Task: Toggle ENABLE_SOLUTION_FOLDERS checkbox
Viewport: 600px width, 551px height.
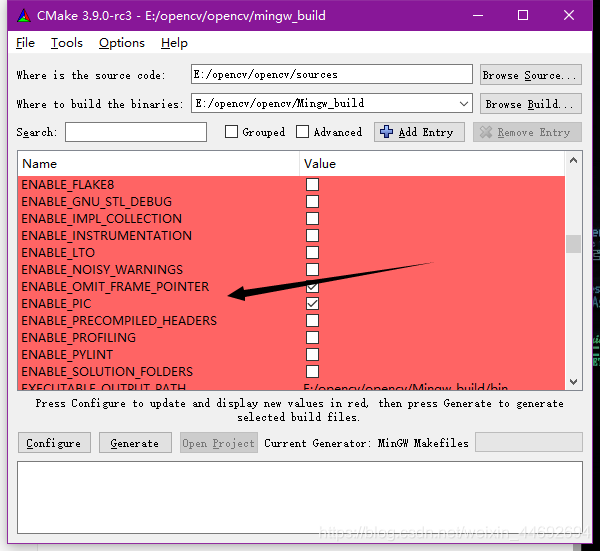Action: click(x=312, y=372)
